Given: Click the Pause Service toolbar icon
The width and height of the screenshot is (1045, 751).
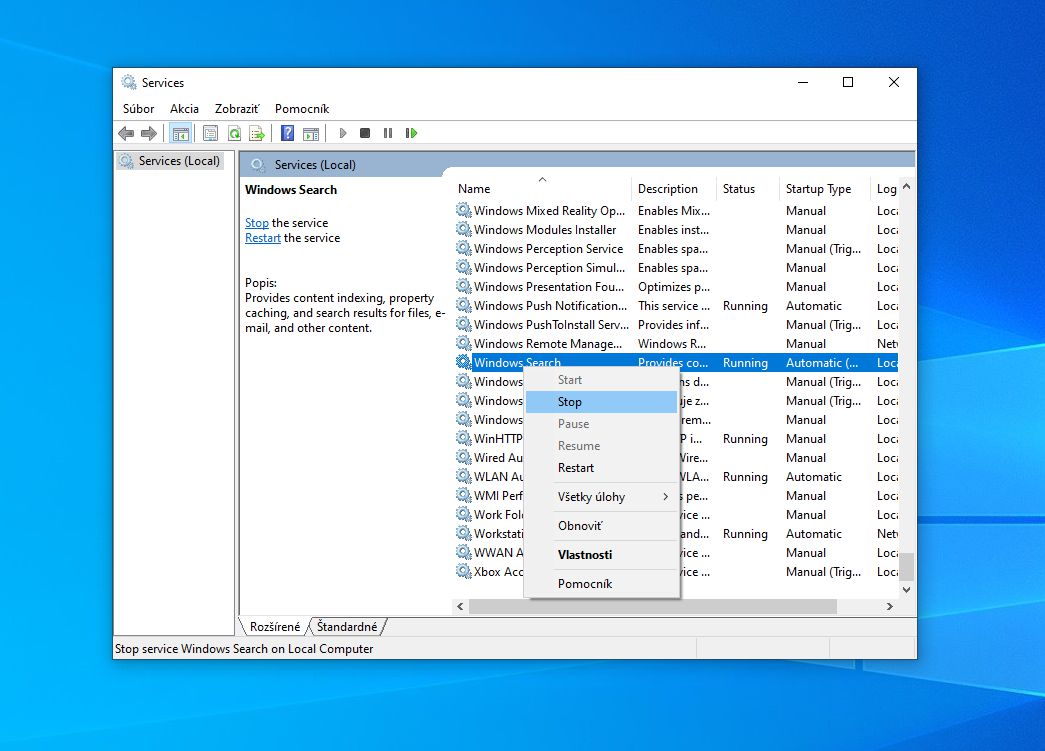Looking at the screenshot, I should click(x=388, y=133).
